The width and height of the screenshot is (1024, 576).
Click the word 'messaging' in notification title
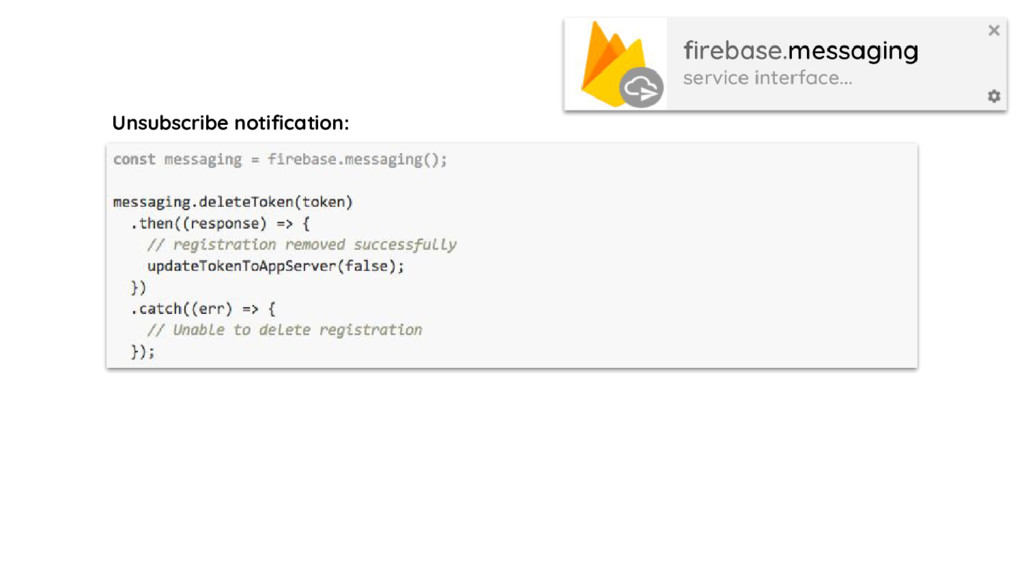853,50
